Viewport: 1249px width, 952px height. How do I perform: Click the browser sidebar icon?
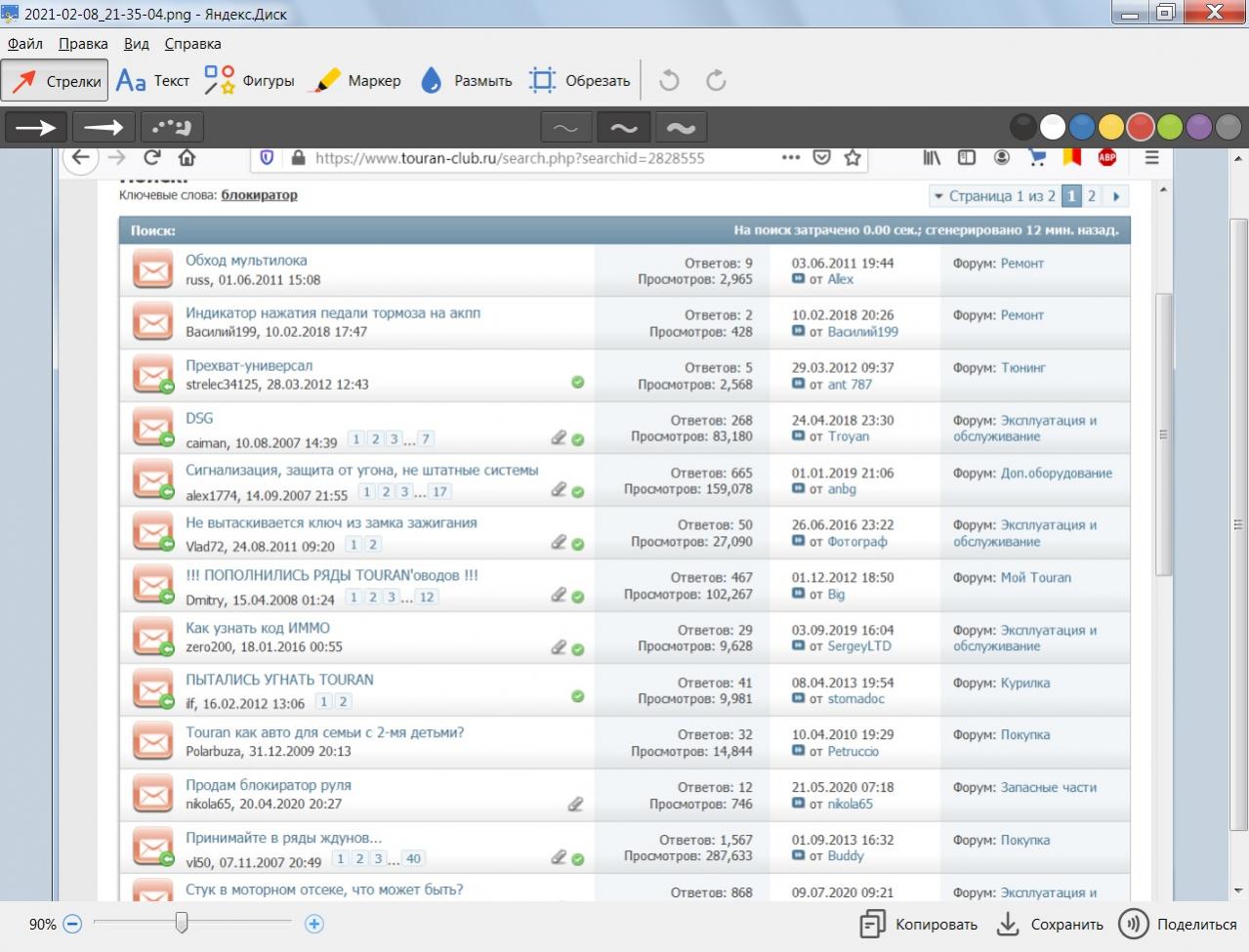(967, 157)
